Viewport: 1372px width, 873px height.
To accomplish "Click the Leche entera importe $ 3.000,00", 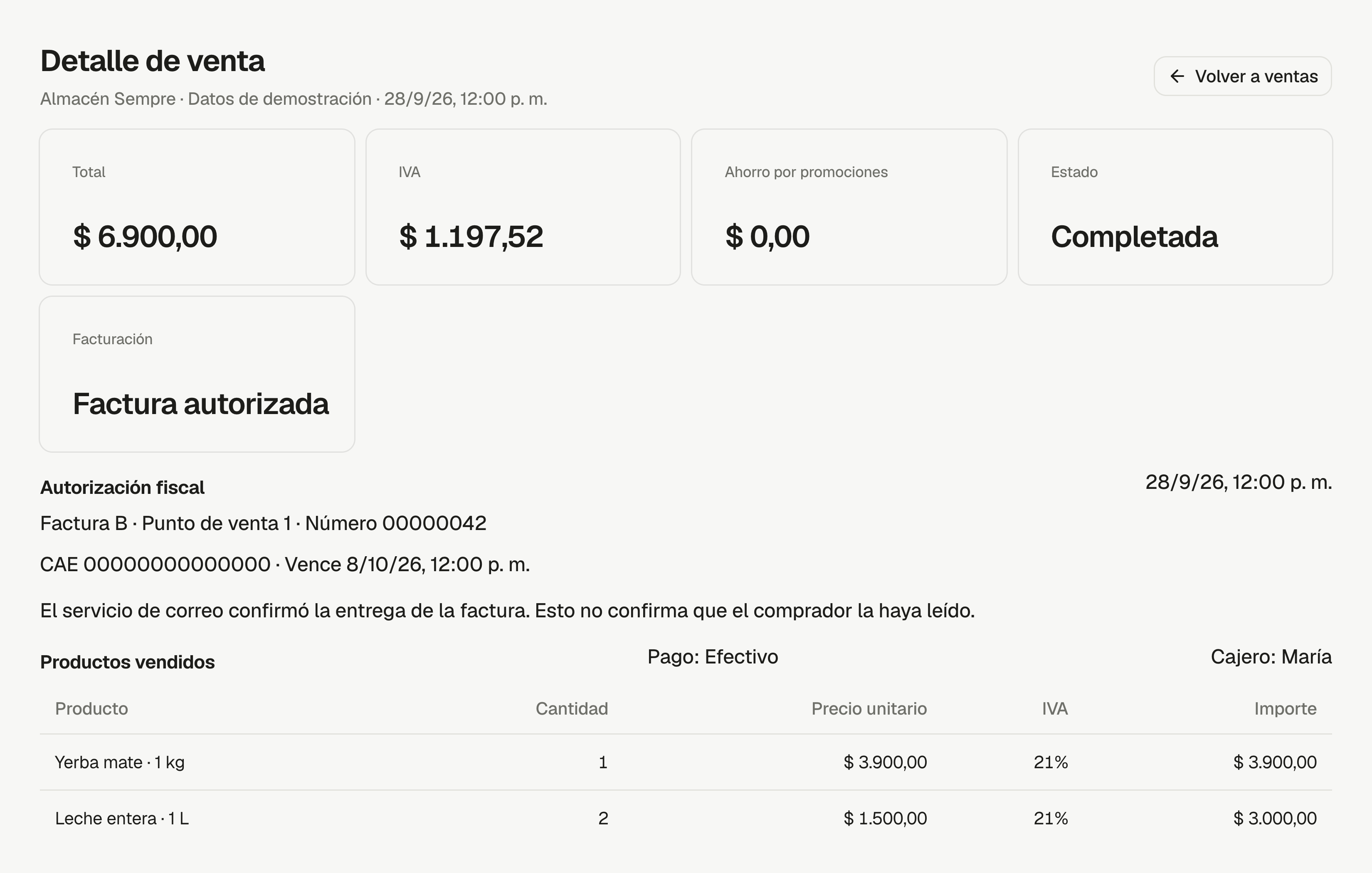I will pos(1275,819).
